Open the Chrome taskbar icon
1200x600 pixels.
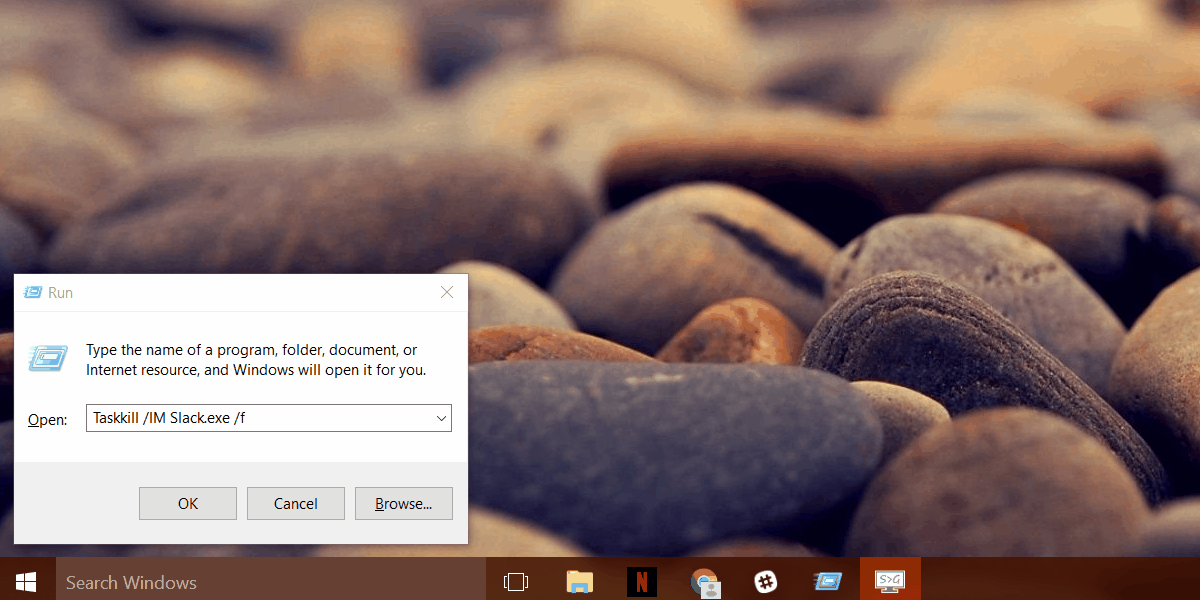point(705,582)
